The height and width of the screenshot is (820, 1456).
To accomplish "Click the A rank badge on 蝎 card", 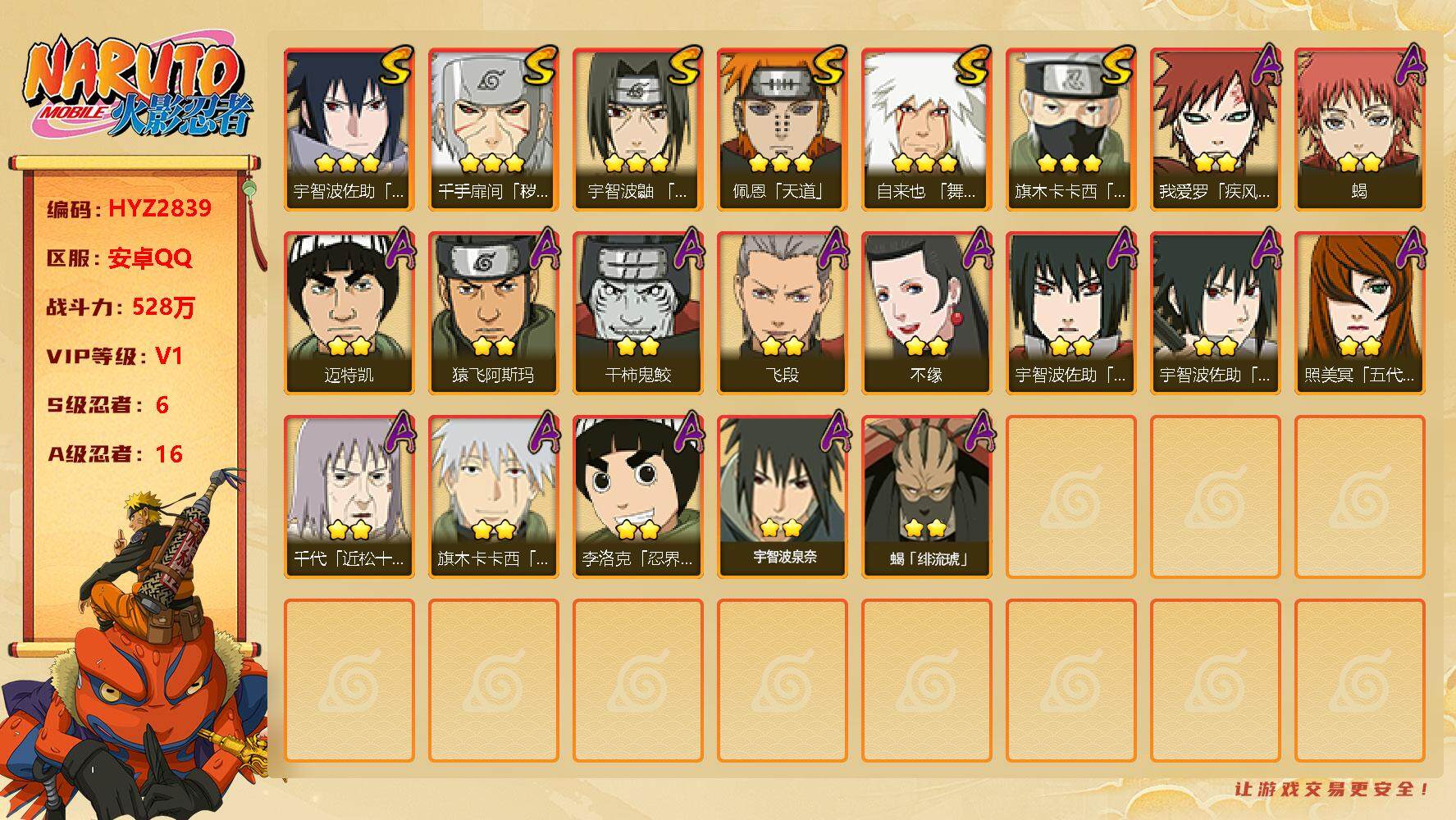I will click(1409, 65).
